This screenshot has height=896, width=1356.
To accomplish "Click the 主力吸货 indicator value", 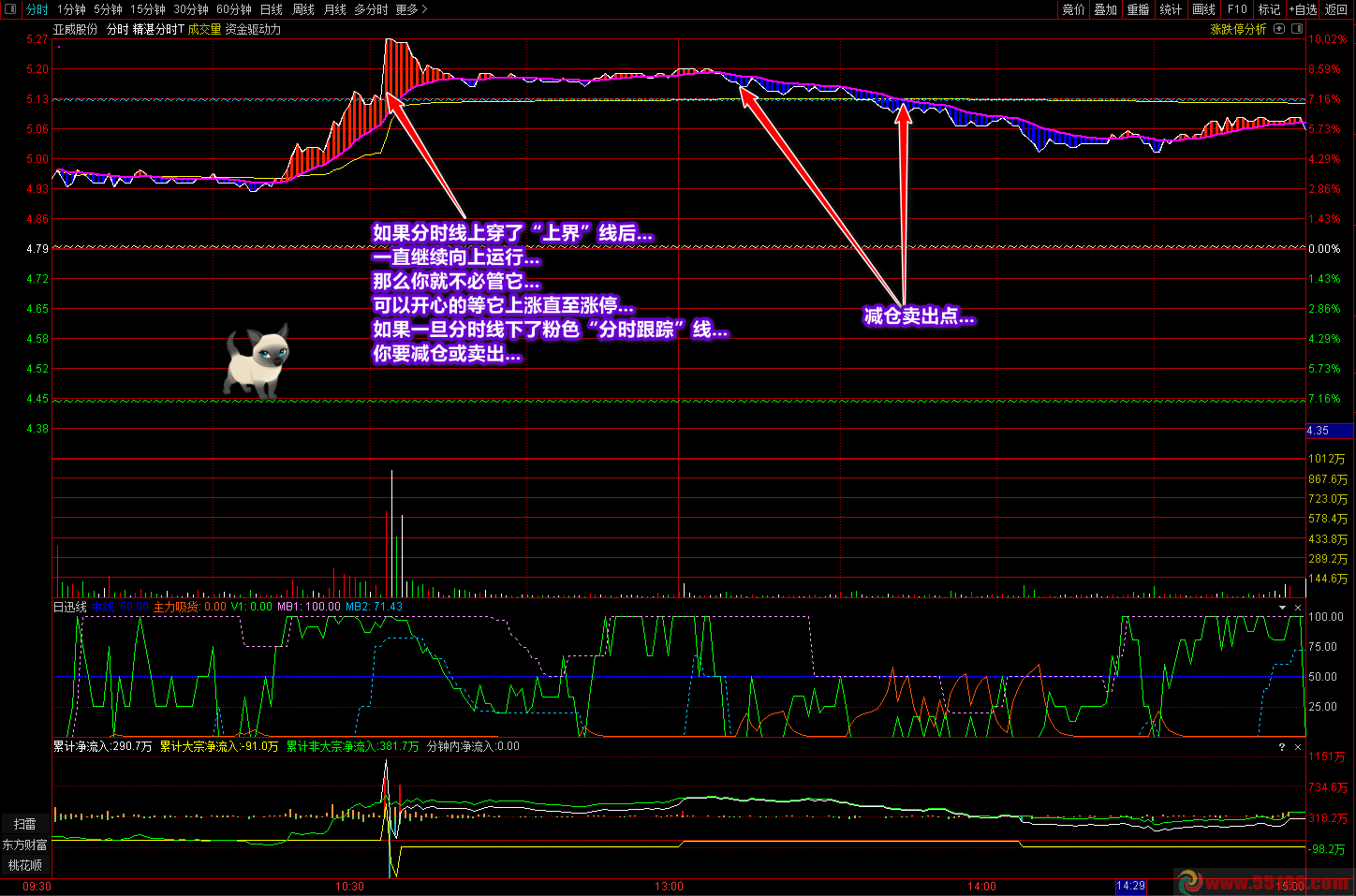I will 190,607.
